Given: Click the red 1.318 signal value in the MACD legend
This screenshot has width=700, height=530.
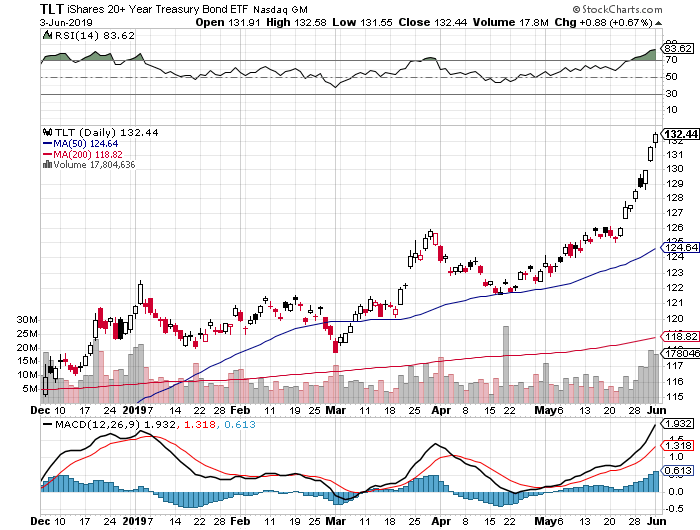Looking at the screenshot, I should tap(200, 424).
